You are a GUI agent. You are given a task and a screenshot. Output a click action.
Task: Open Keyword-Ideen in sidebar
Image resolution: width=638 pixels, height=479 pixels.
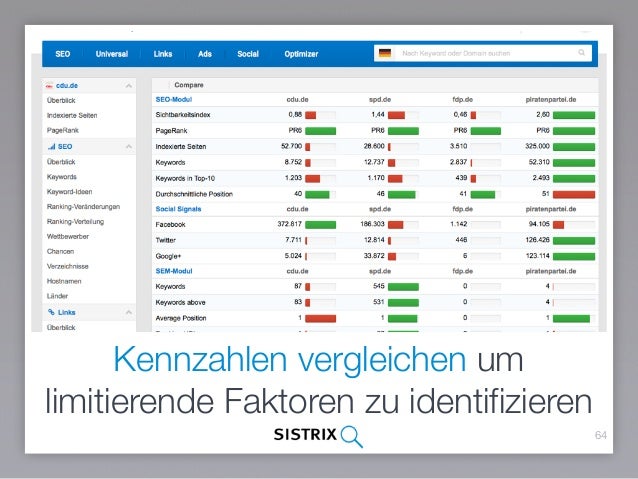pyautogui.click(x=70, y=192)
